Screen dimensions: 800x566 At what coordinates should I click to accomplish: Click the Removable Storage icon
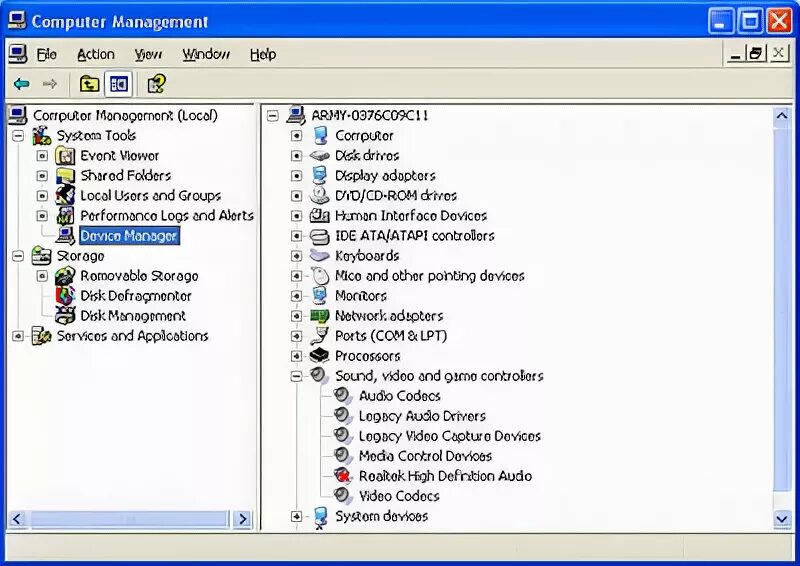pos(65,276)
